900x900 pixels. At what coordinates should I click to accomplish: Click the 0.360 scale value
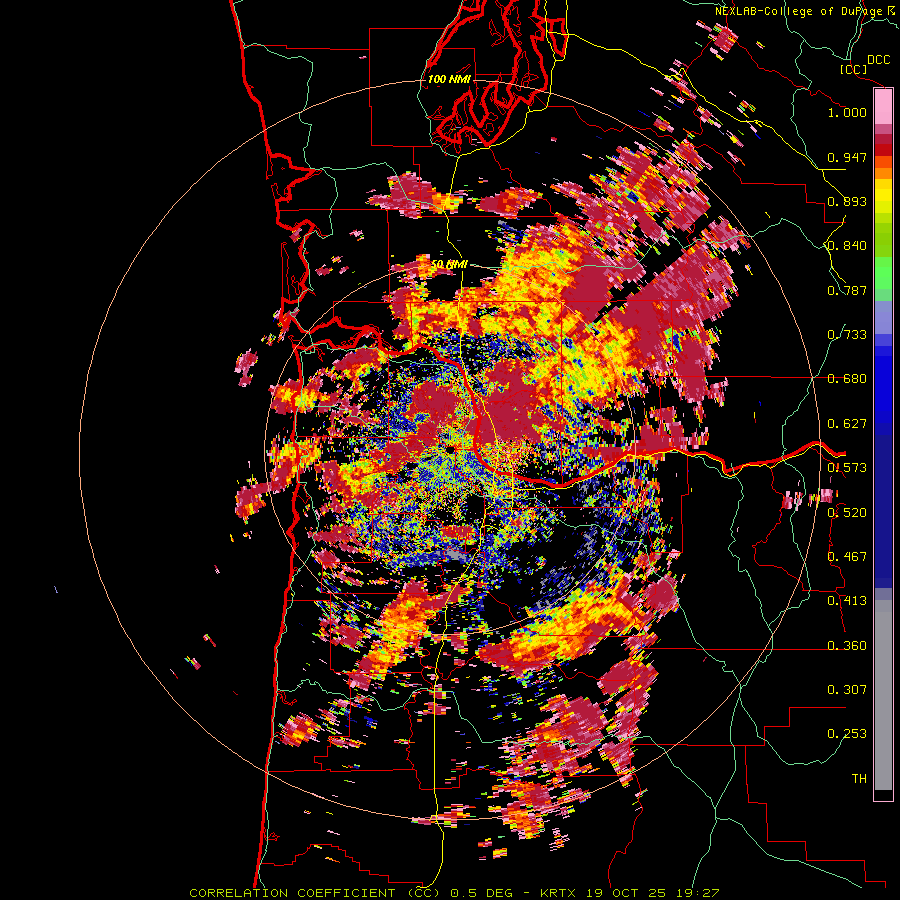click(847, 646)
